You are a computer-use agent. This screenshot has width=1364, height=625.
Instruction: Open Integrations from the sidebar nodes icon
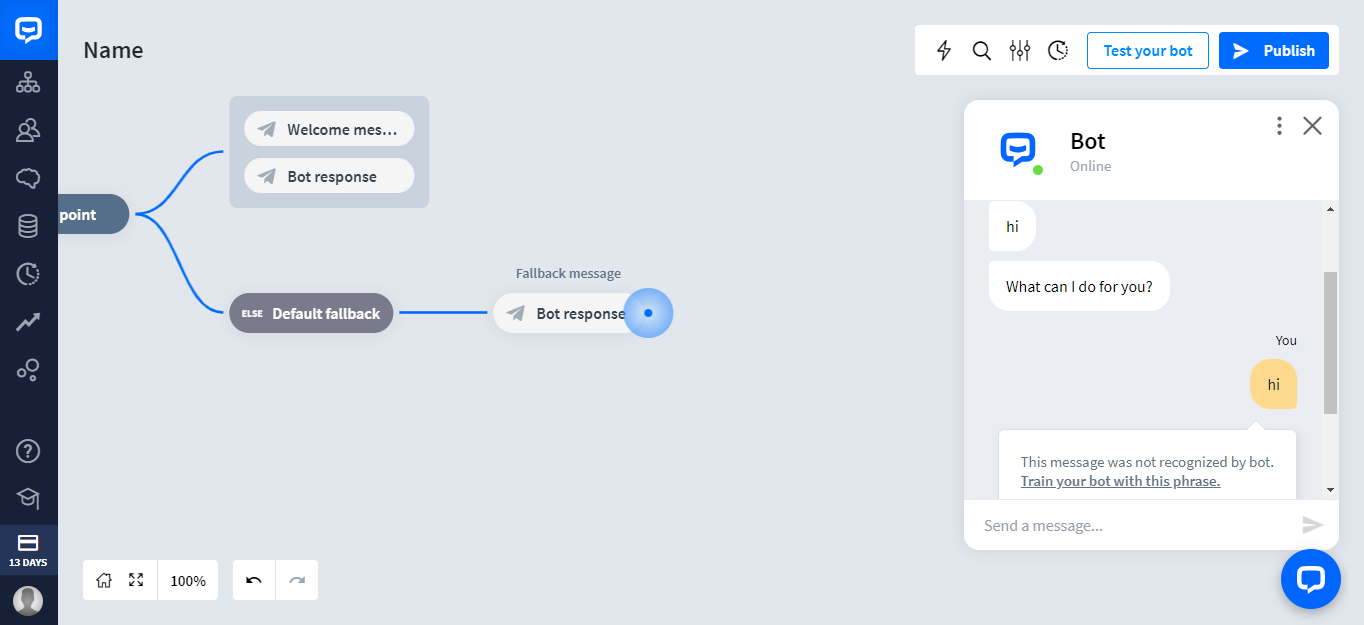[28, 370]
